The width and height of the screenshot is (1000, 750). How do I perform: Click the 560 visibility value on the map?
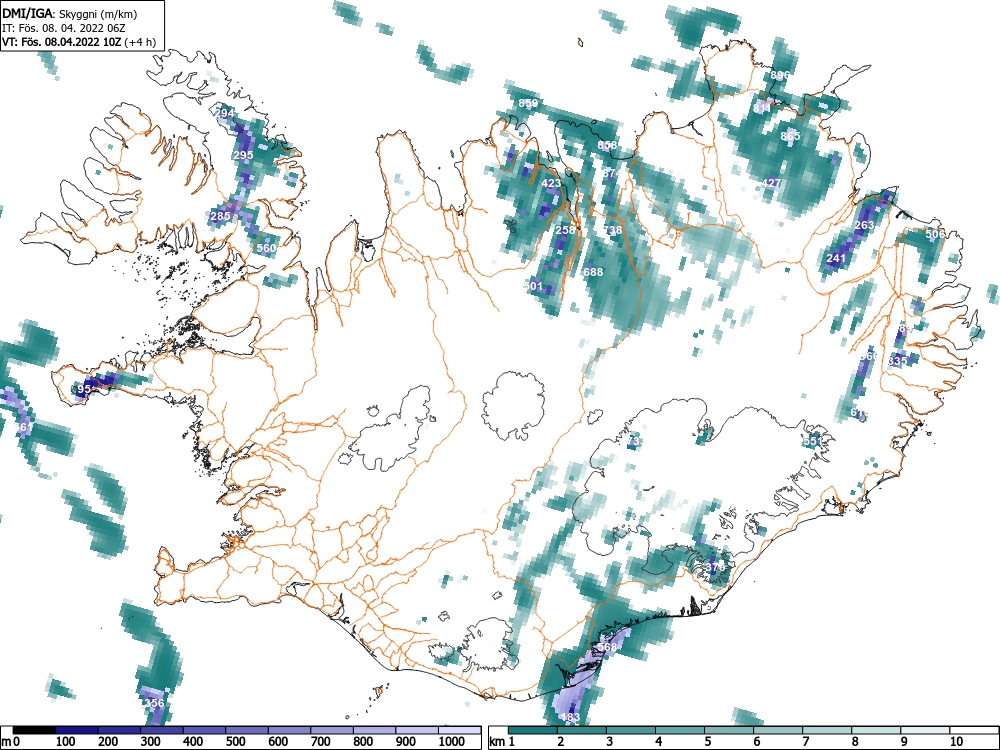267,248
